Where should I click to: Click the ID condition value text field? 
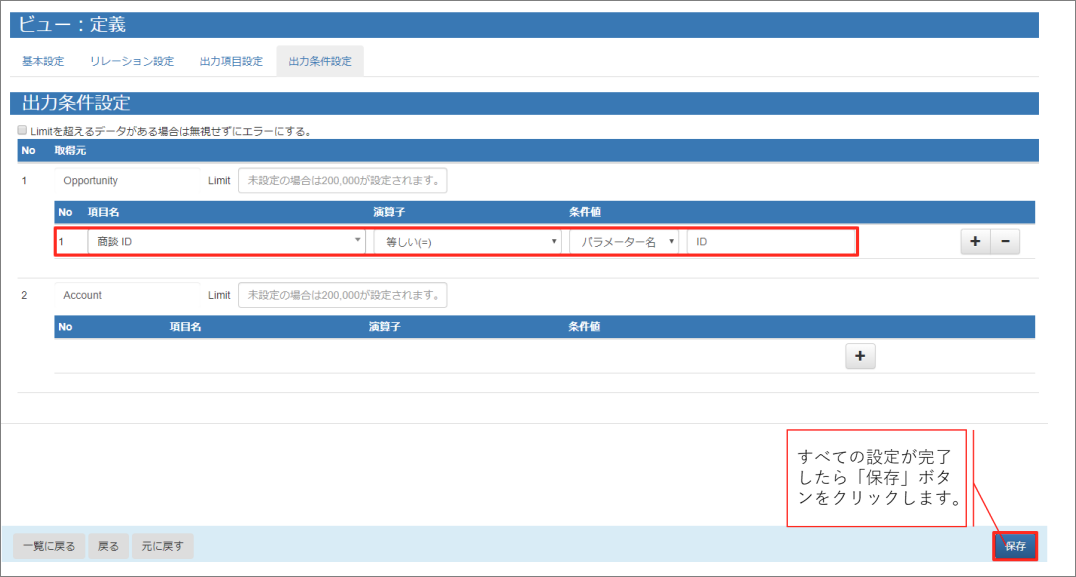click(770, 242)
